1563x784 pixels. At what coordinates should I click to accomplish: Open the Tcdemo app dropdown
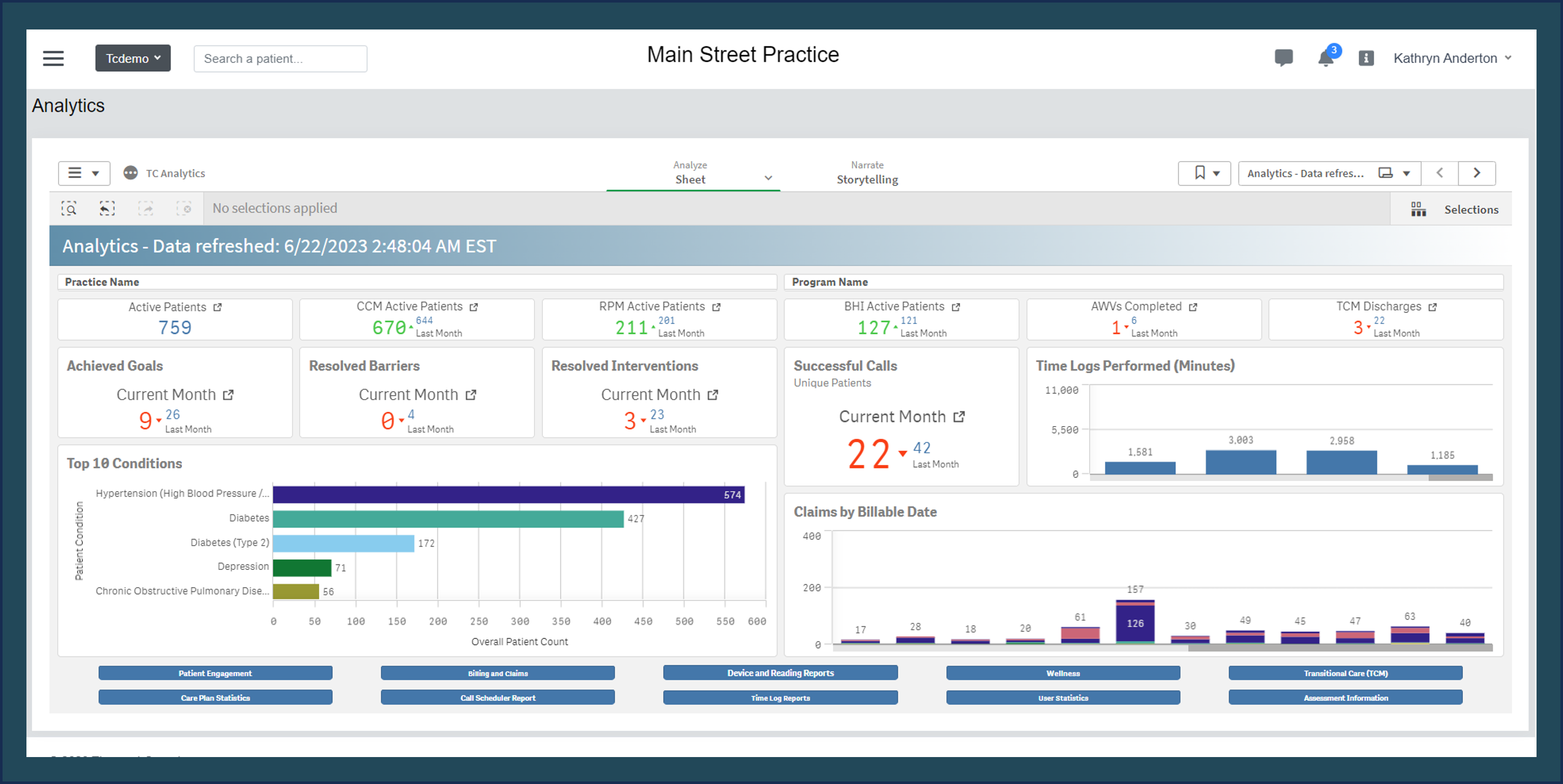tap(133, 58)
